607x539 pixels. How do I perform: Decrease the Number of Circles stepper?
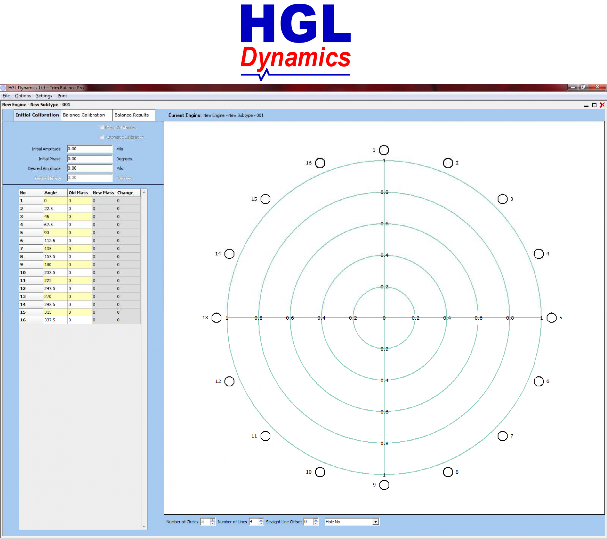point(213,524)
